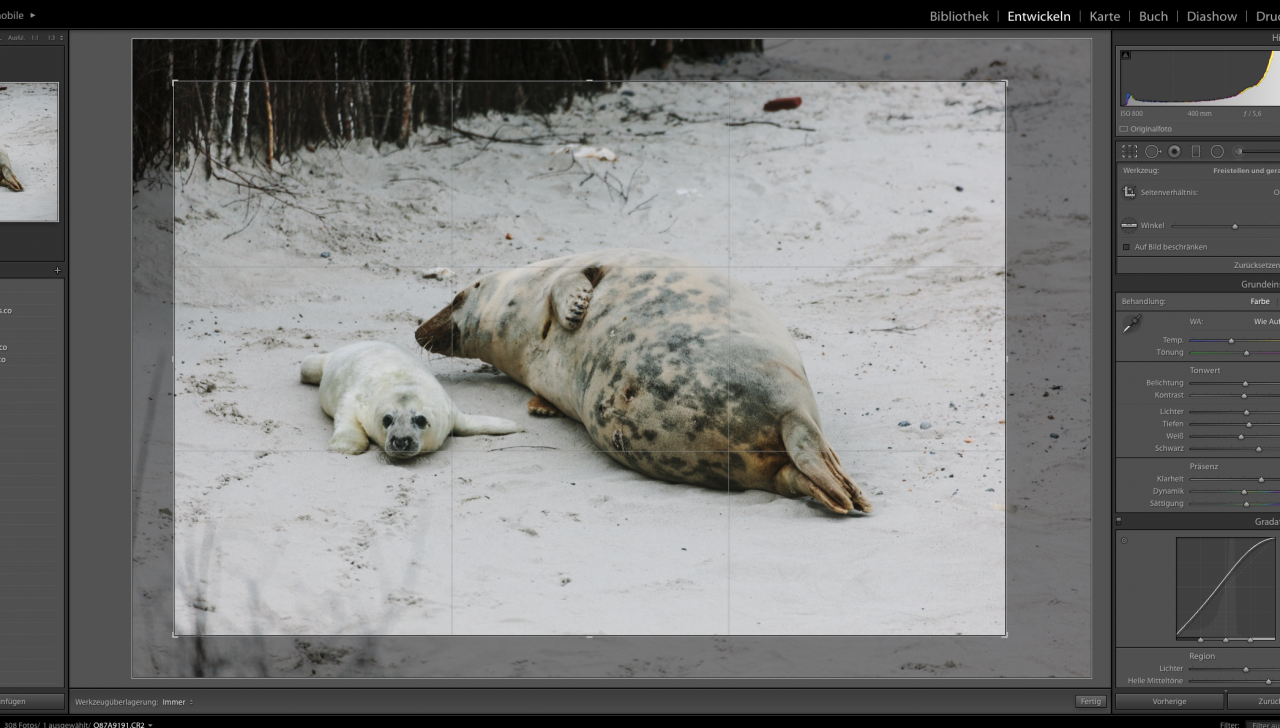Activate the Spot Removal tool
Screen dimensions: 1280x728
[1152, 152]
